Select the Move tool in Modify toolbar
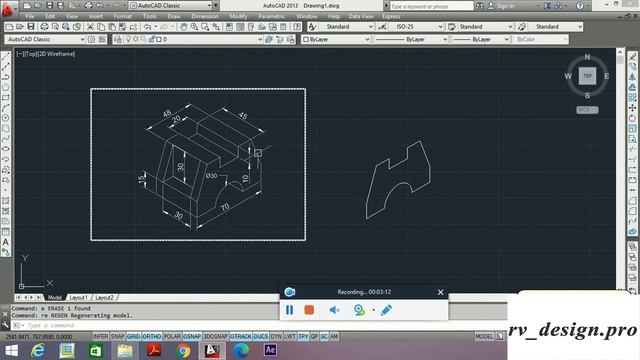 [632, 108]
